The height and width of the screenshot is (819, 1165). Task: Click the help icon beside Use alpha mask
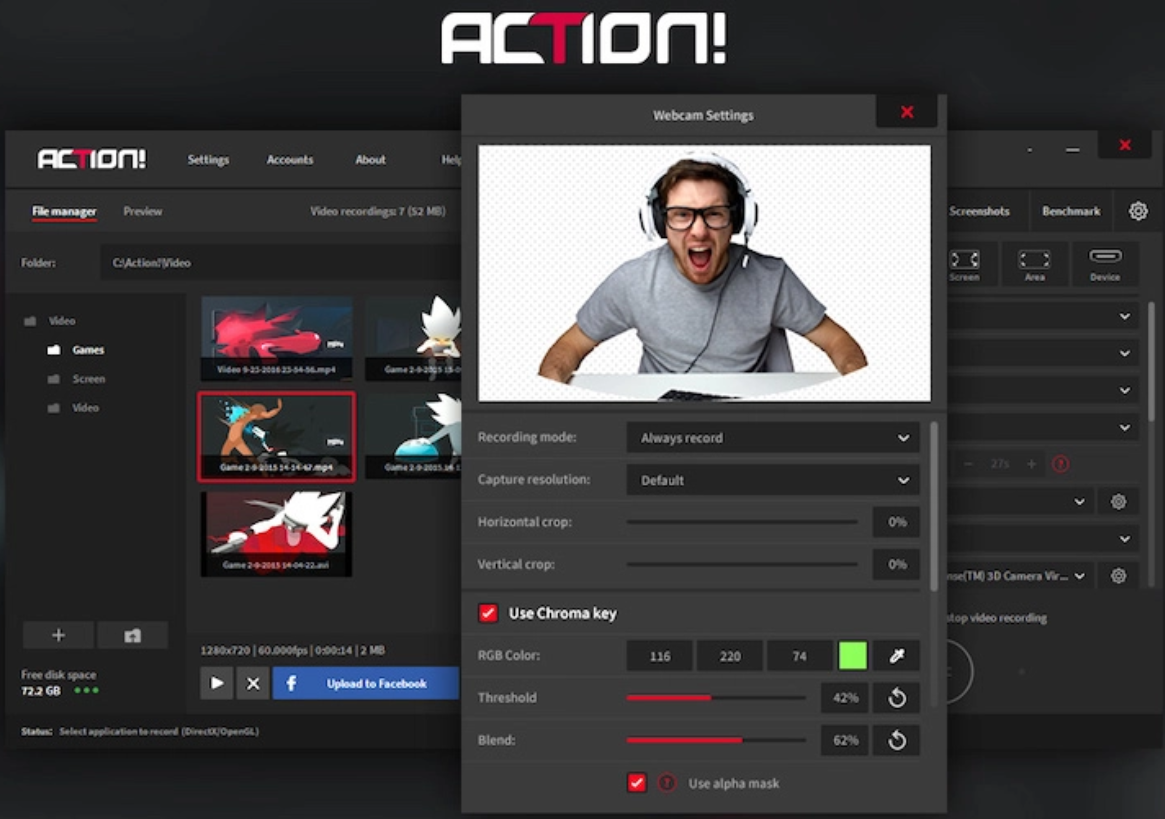click(x=667, y=783)
